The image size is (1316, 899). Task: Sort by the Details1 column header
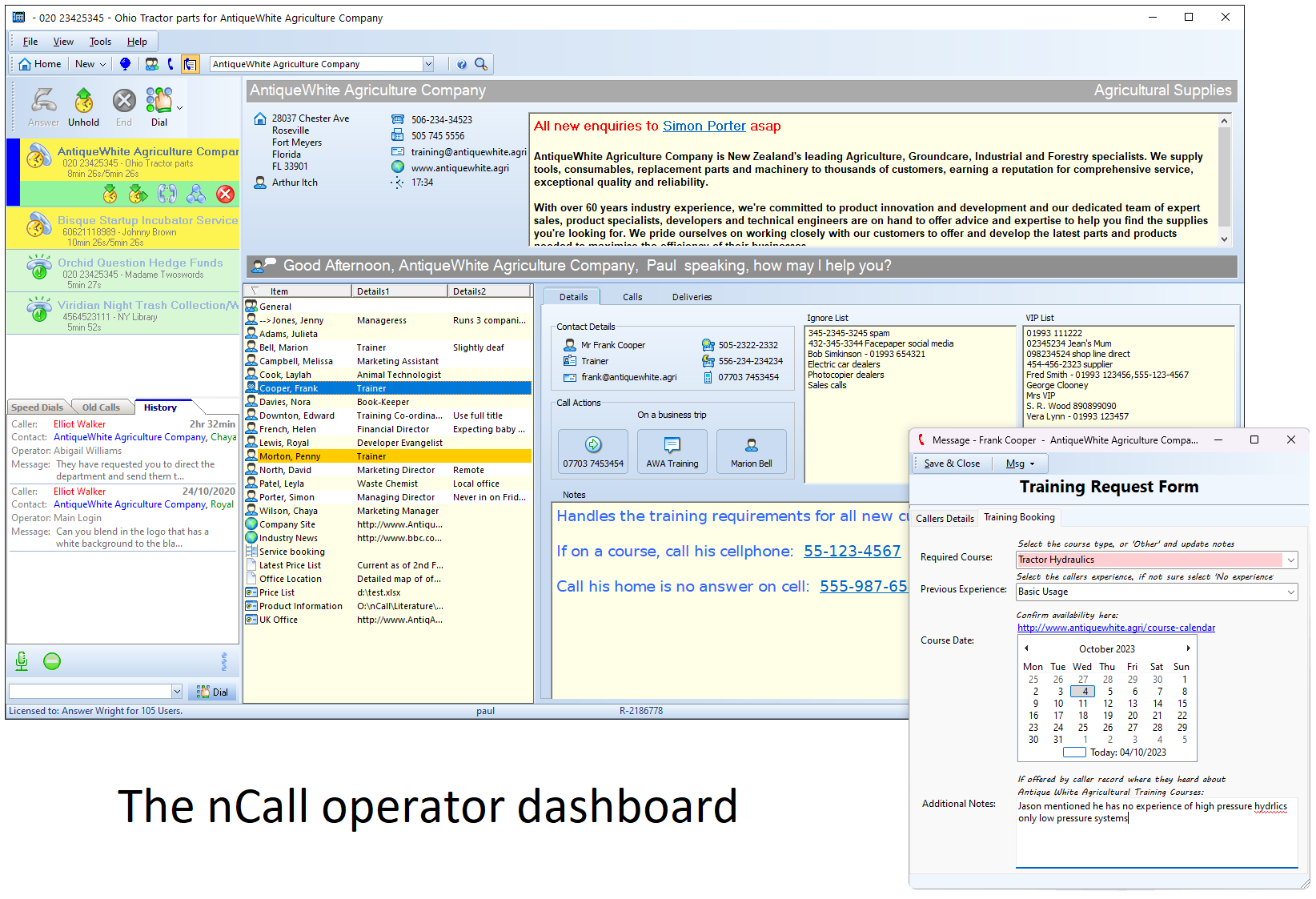coord(399,291)
